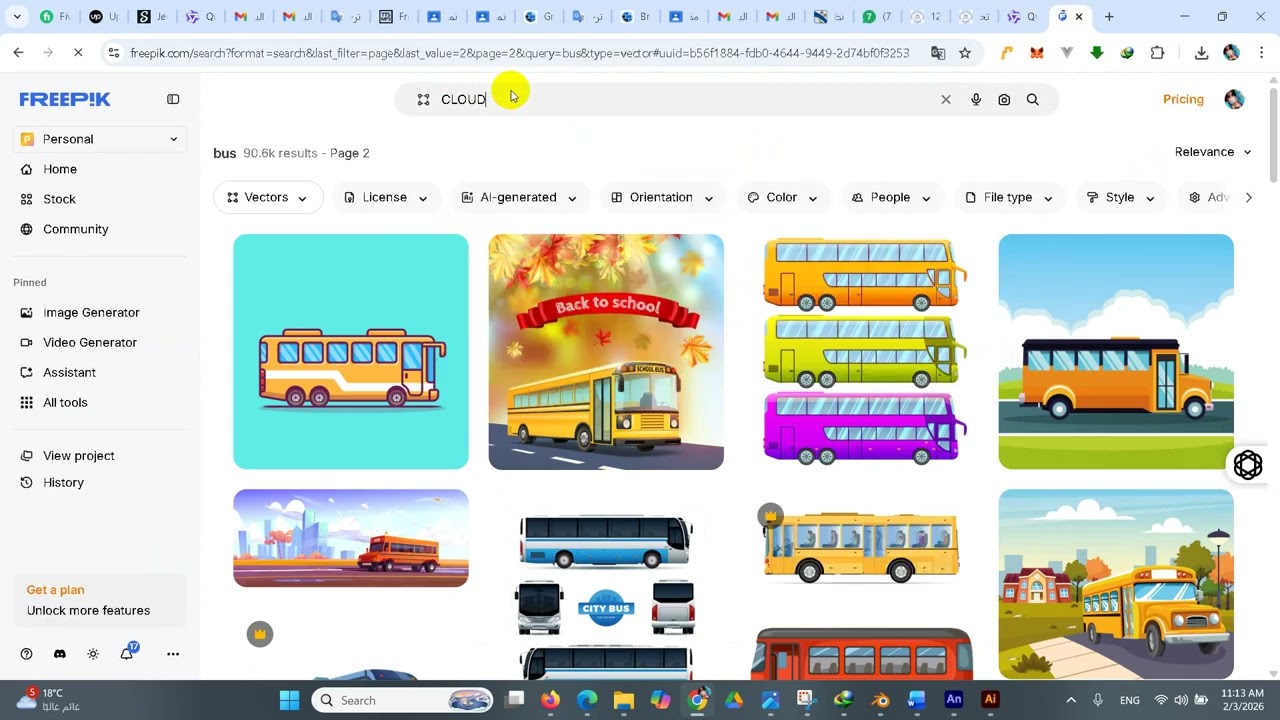Open the help question mark icon

click(27, 654)
